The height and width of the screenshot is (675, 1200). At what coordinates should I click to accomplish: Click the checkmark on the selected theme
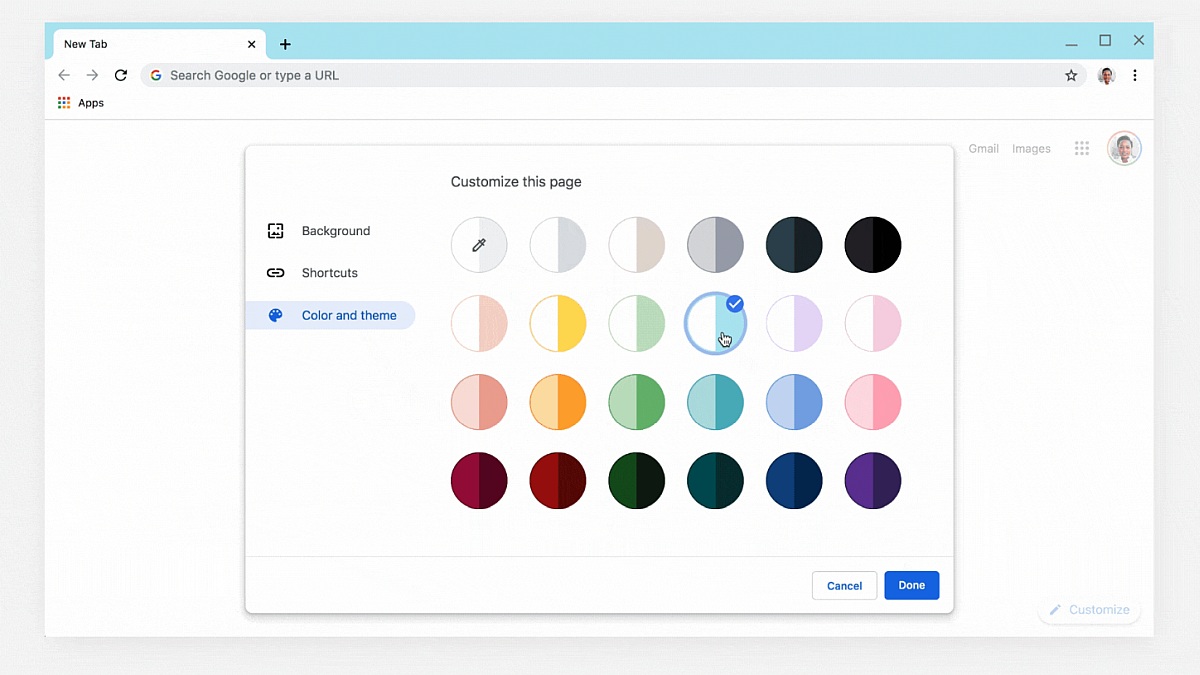pyautogui.click(x=735, y=303)
